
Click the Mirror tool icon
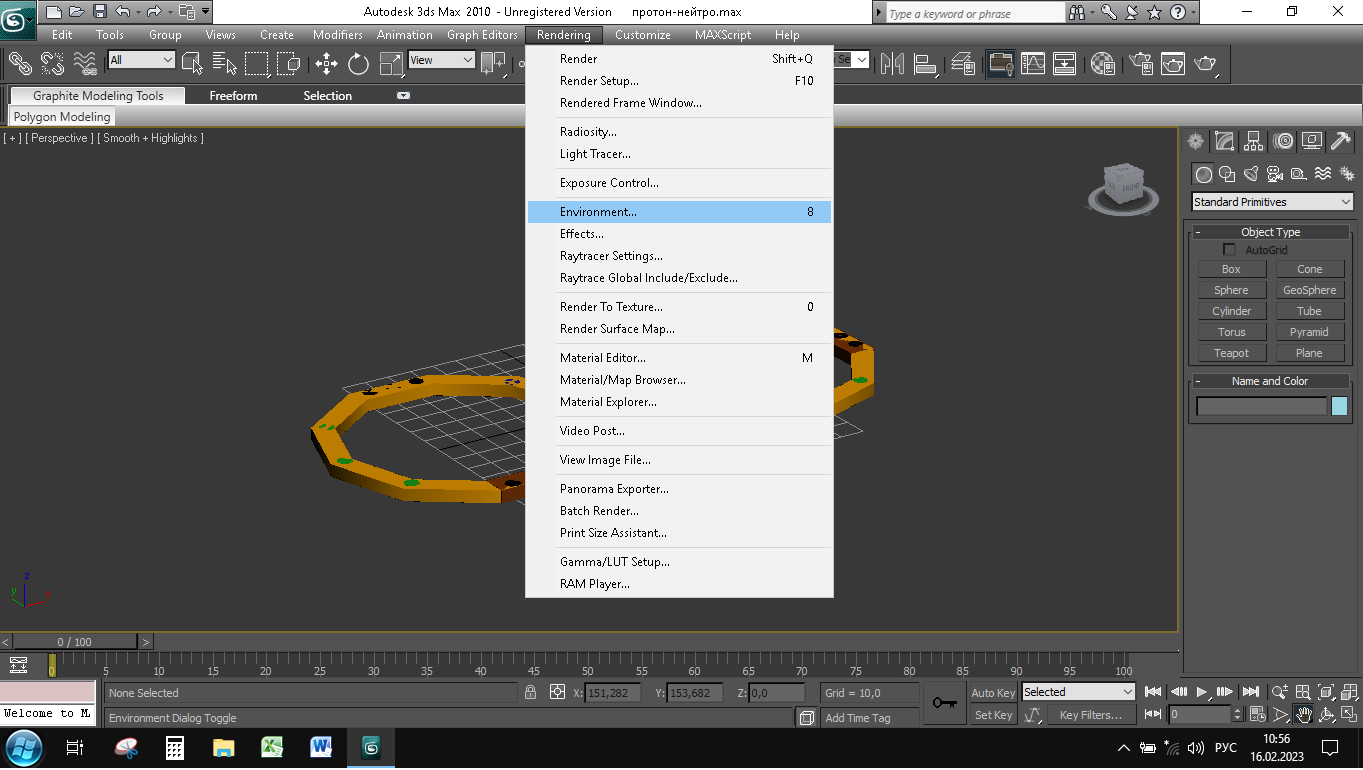click(892, 63)
